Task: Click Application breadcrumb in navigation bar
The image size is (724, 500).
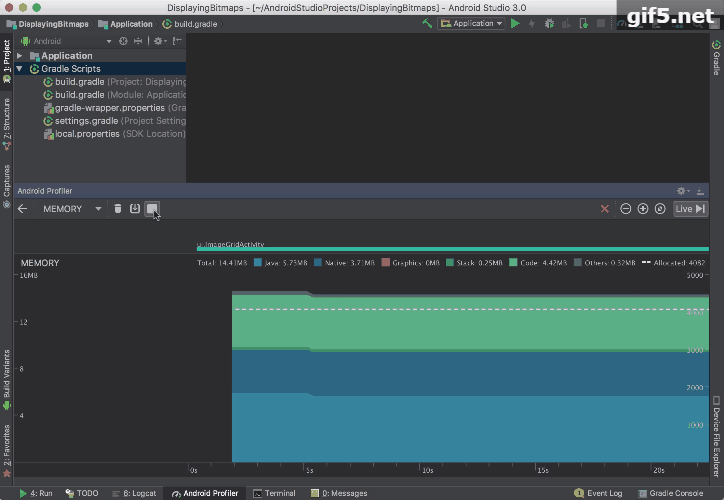Action: point(125,24)
